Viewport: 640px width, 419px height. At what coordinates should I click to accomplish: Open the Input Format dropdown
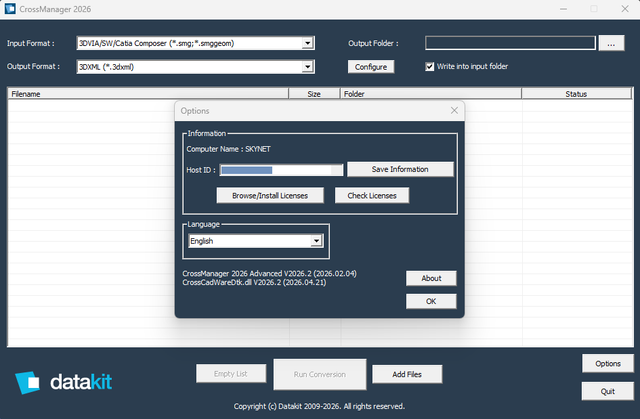click(x=308, y=43)
